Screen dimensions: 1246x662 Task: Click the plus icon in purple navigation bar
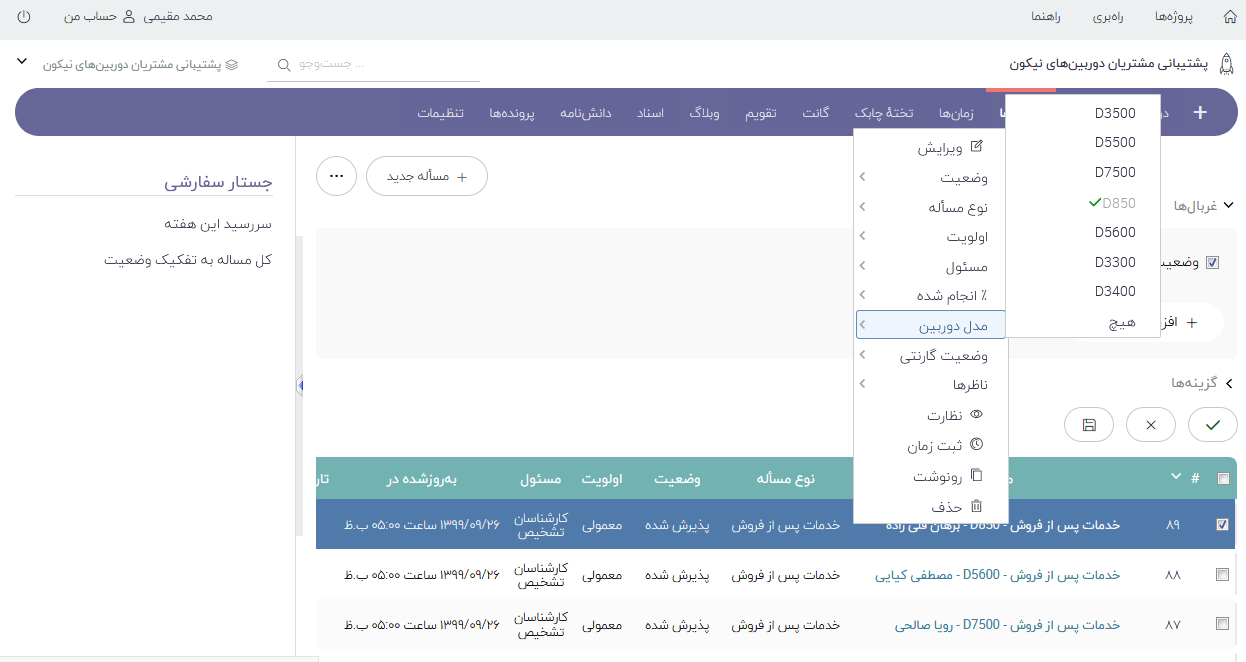pyautogui.click(x=1200, y=113)
